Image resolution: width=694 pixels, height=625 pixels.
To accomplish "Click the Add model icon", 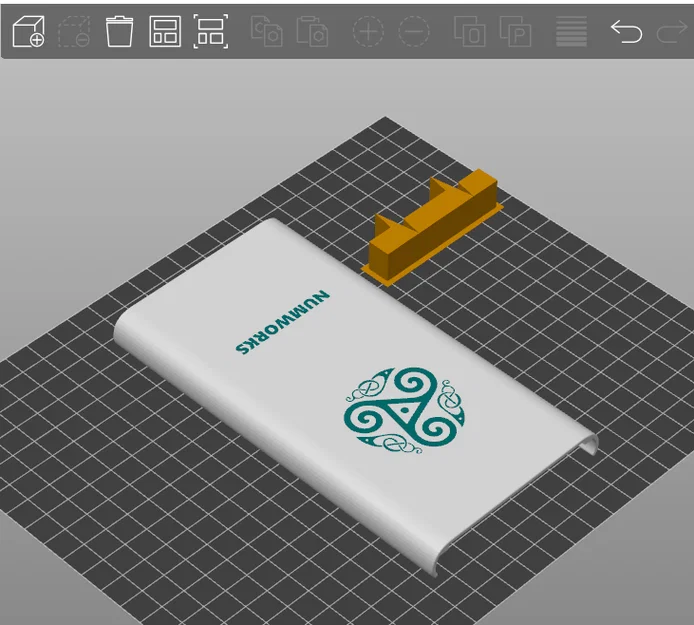I will [x=28, y=31].
